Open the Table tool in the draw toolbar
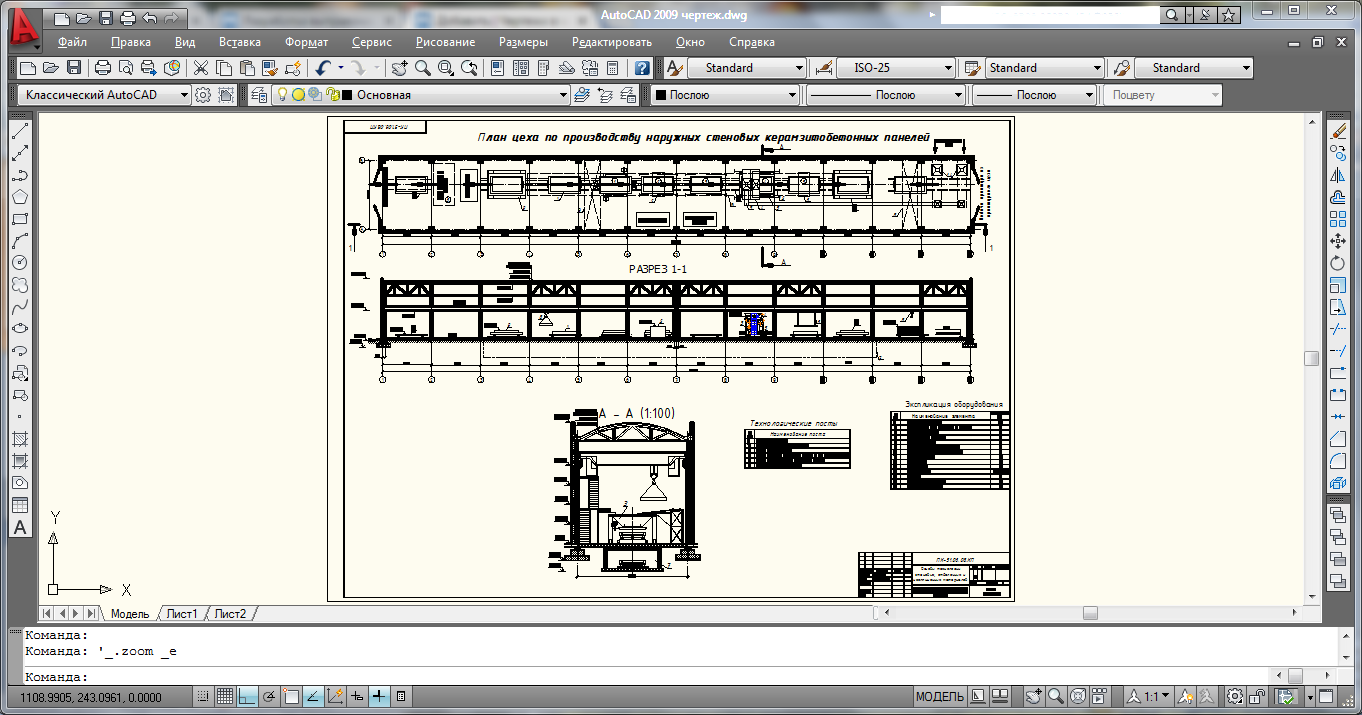The height and width of the screenshot is (715, 1362). tap(19, 505)
